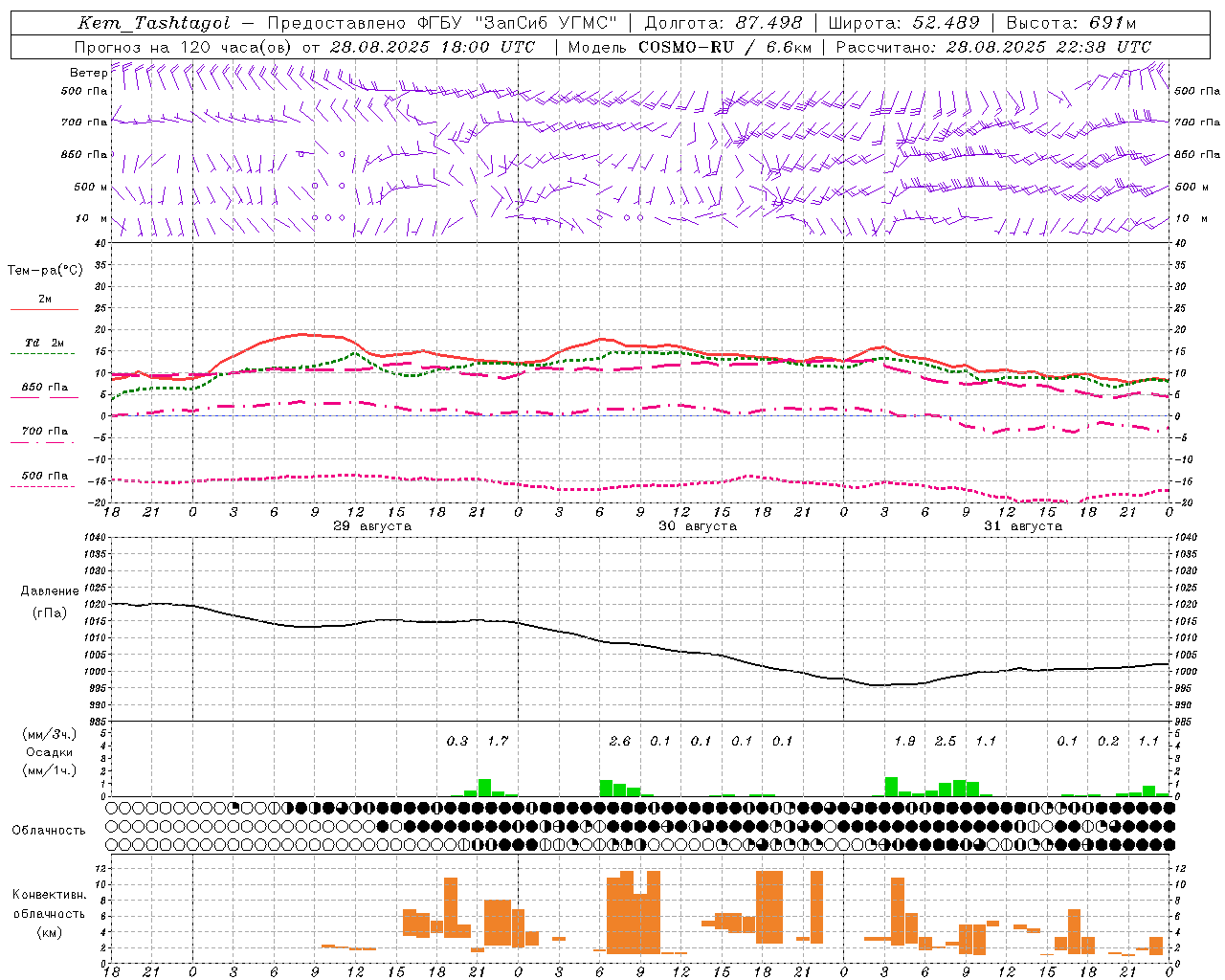The width and height of the screenshot is (1225, 980).
Task: Select the precipitation value 2.6
Action: coord(620,742)
